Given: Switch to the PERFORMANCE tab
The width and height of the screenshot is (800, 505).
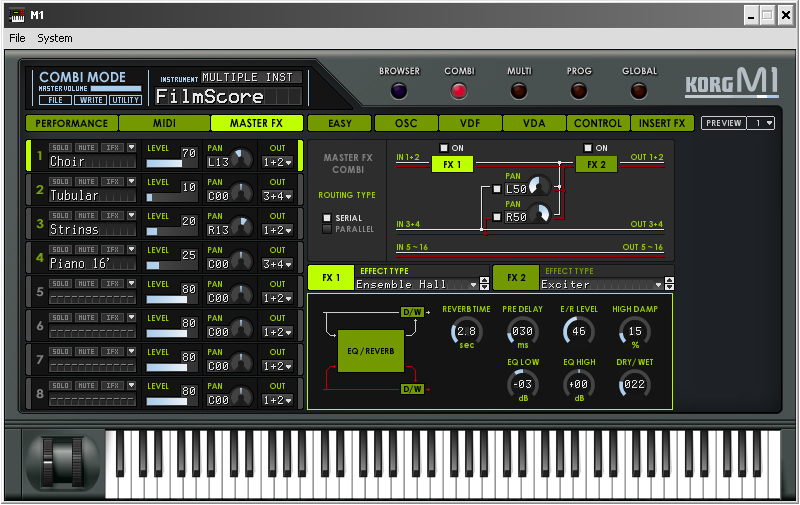Looking at the screenshot, I should click(71, 123).
